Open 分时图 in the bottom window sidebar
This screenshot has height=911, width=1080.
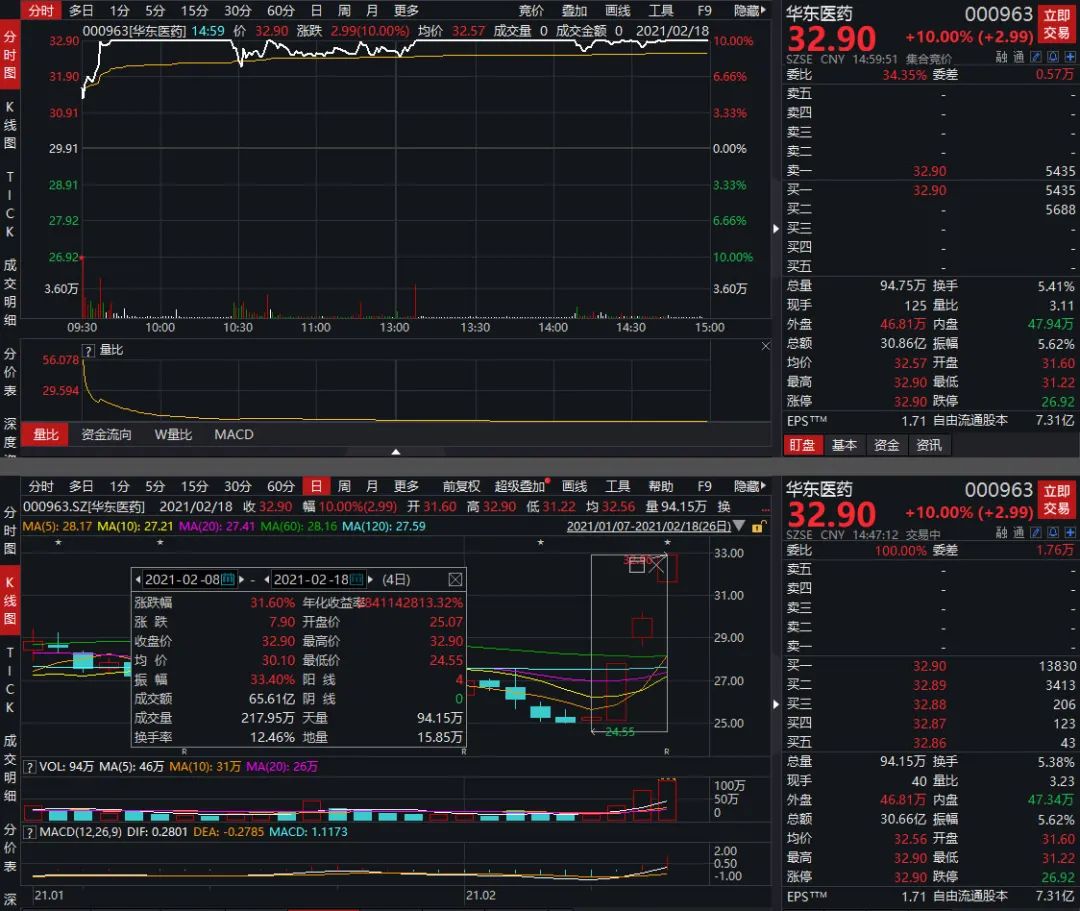pos(10,531)
